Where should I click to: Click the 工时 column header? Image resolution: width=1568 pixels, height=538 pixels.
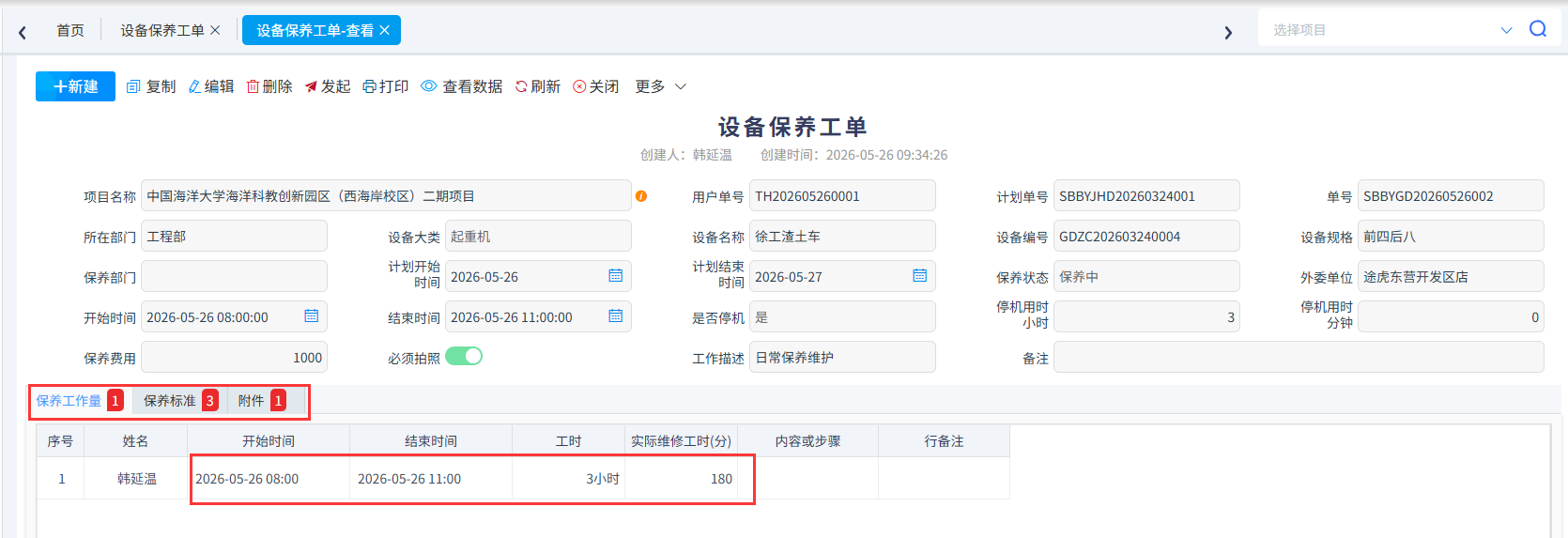pyautogui.click(x=569, y=441)
